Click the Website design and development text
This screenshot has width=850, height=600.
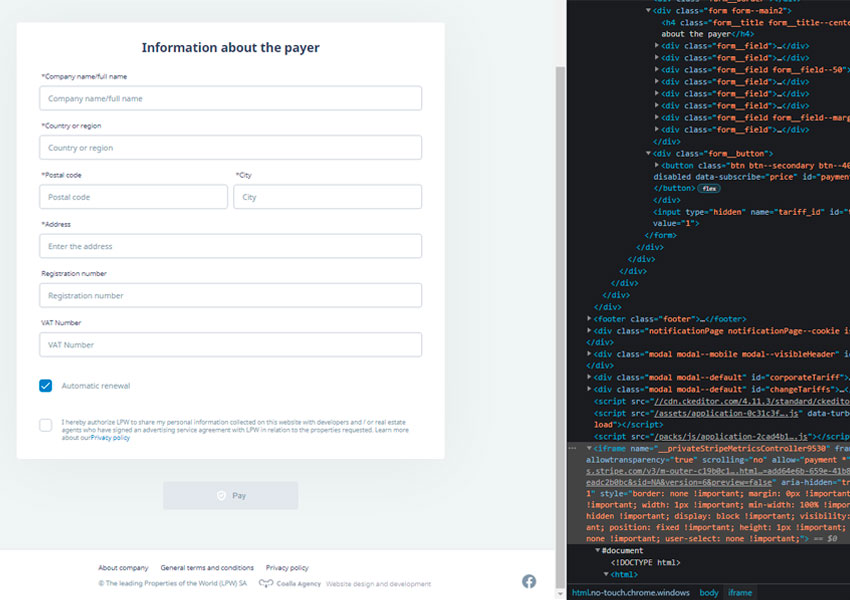pos(378,584)
